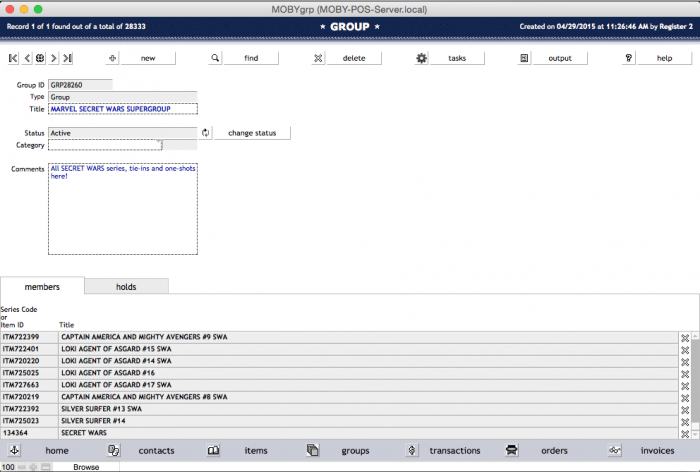Screen dimensions: 700x472
Task: Click the question mark help icon
Action: (x=629, y=58)
